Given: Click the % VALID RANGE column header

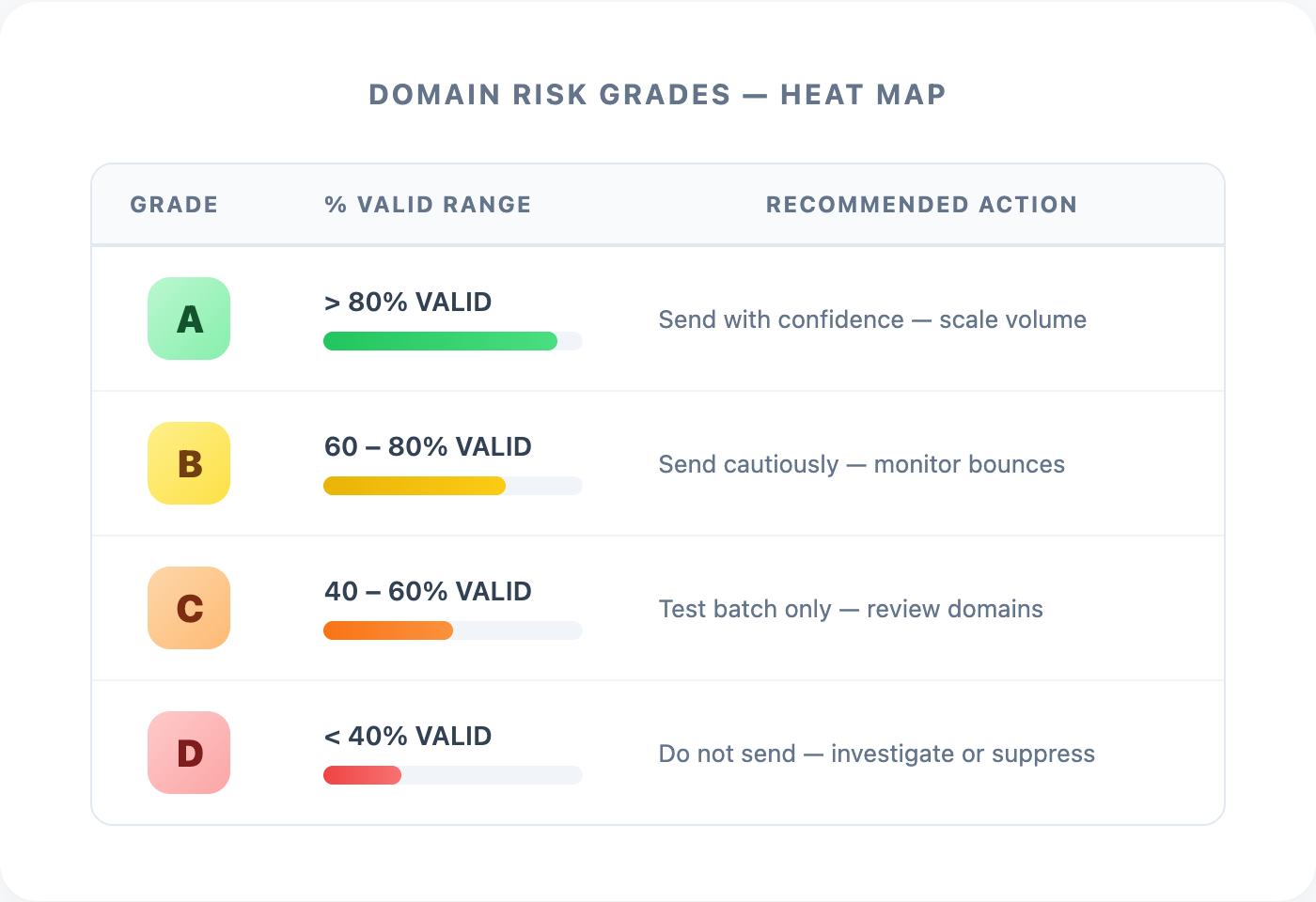Looking at the screenshot, I should (428, 205).
